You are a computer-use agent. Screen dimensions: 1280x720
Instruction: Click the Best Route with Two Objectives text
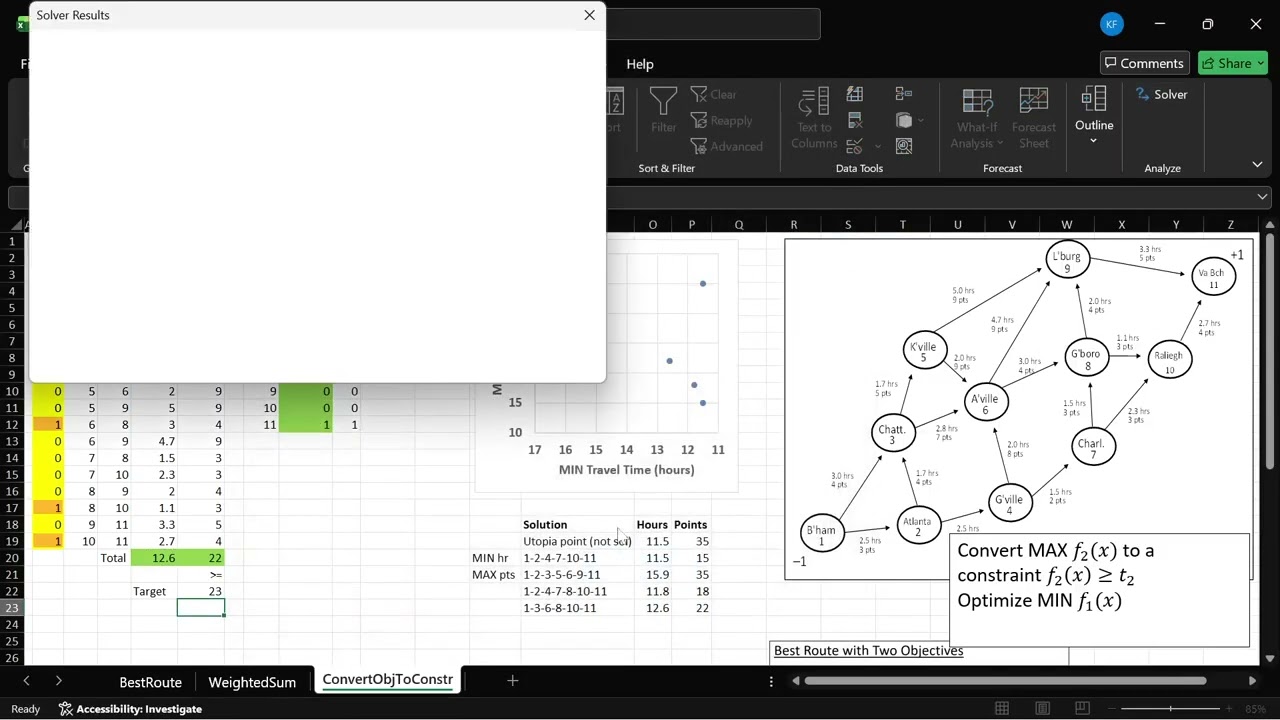coord(868,651)
